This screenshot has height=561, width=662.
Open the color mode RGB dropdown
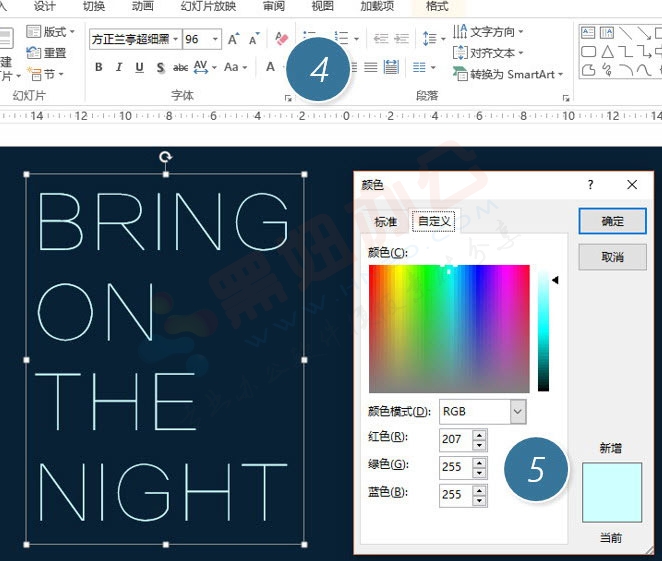click(517, 411)
